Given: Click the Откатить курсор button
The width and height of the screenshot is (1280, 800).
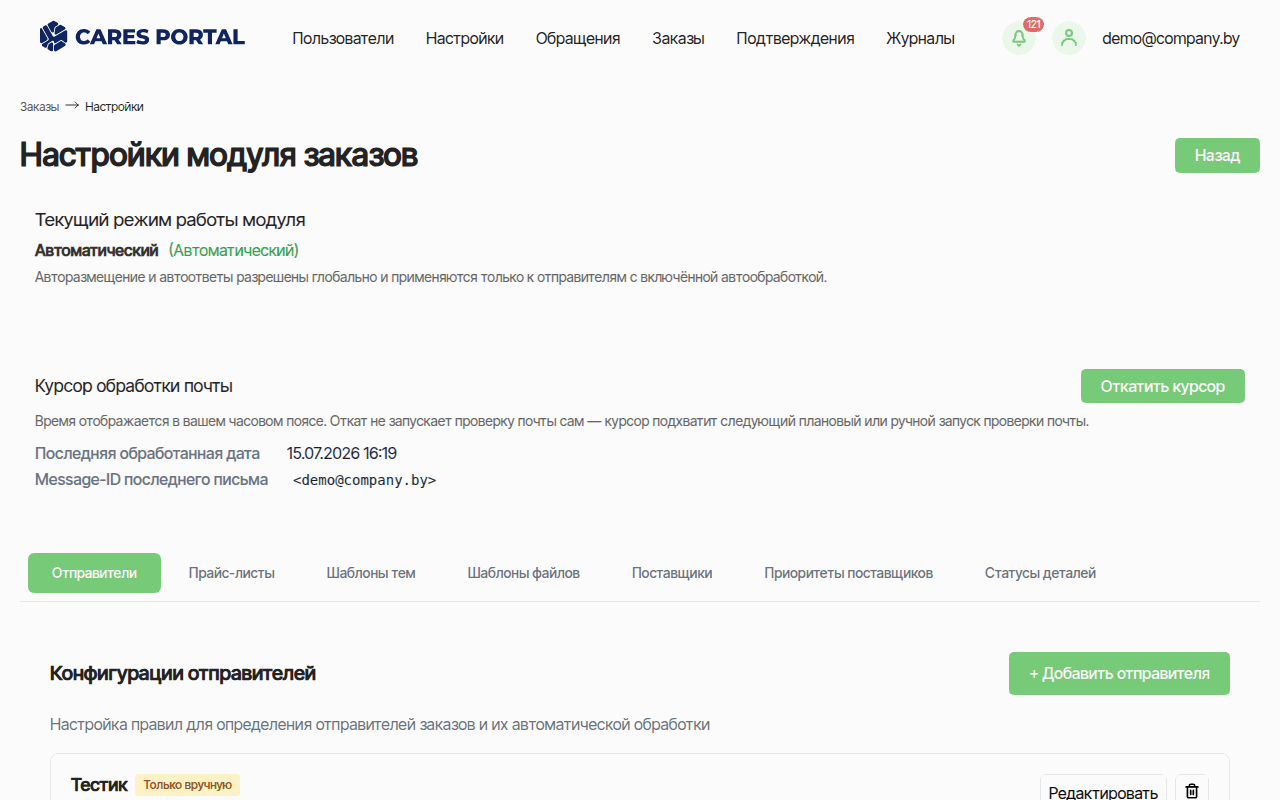Looking at the screenshot, I should click(1163, 386).
